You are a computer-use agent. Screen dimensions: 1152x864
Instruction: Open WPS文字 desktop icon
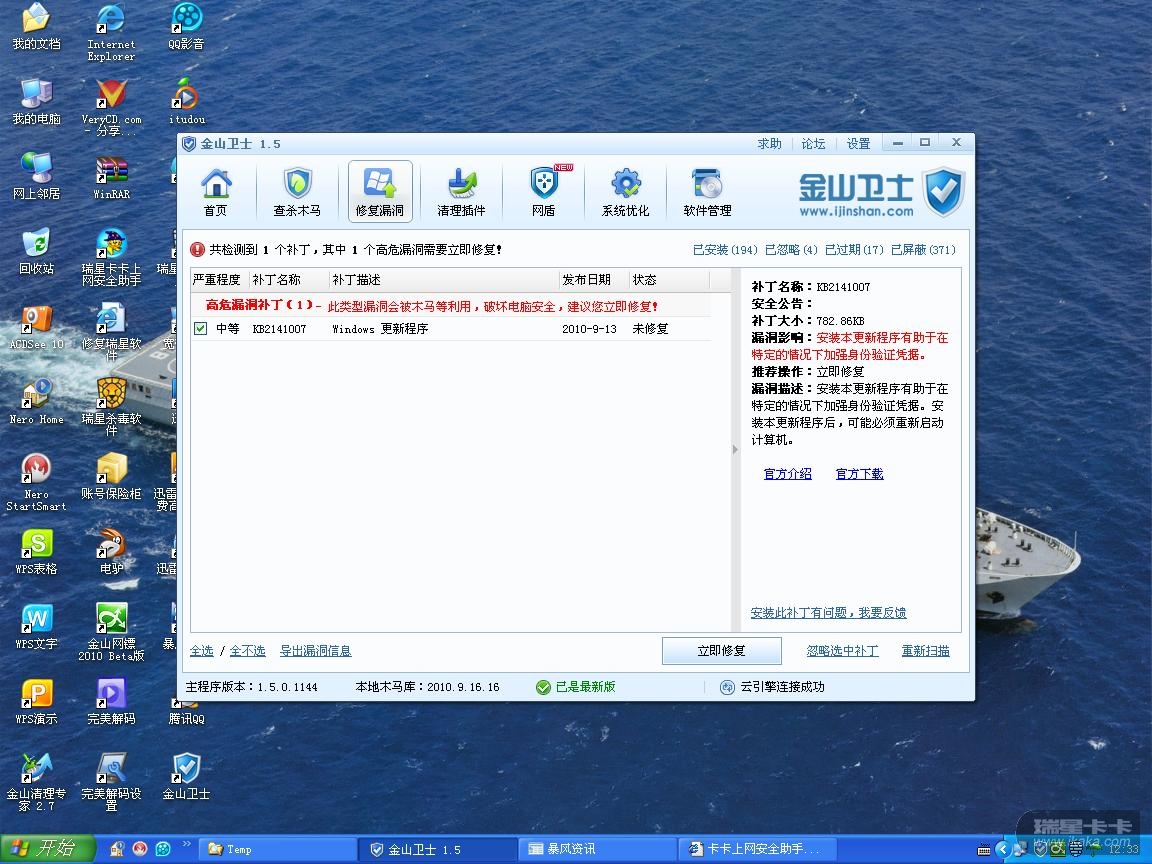[x=36, y=627]
